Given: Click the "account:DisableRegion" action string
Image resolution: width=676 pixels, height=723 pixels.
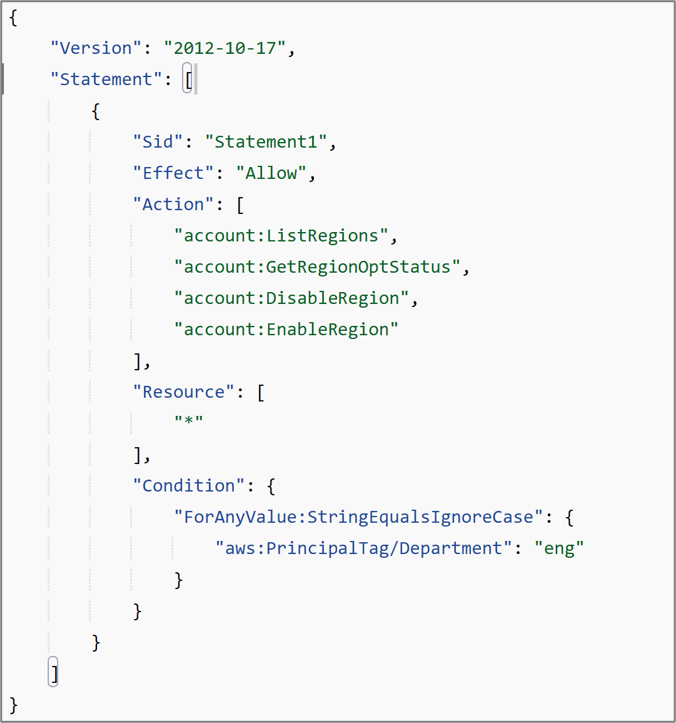Looking at the screenshot, I should (291, 298).
